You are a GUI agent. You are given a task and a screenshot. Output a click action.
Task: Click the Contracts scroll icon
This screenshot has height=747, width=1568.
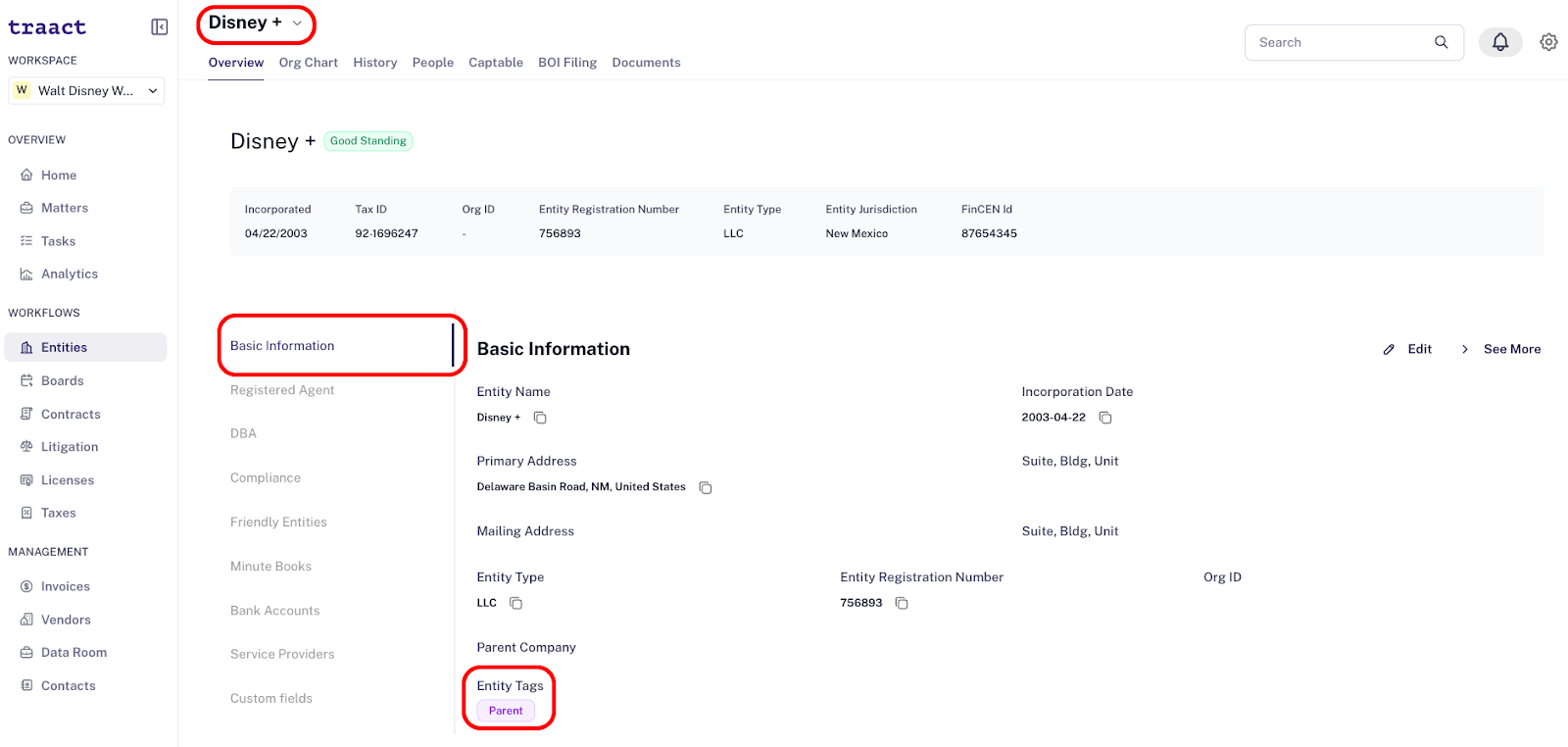click(26, 415)
